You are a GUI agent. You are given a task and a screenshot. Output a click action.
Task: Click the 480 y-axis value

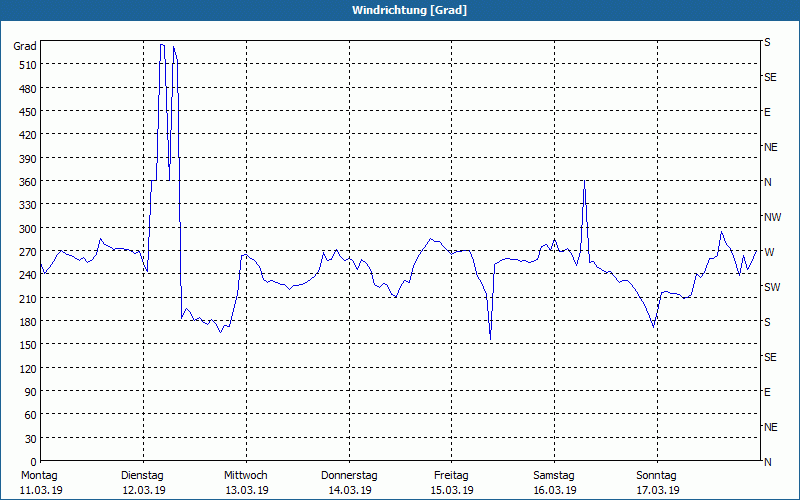pyautogui.click(x=28, y=89)
